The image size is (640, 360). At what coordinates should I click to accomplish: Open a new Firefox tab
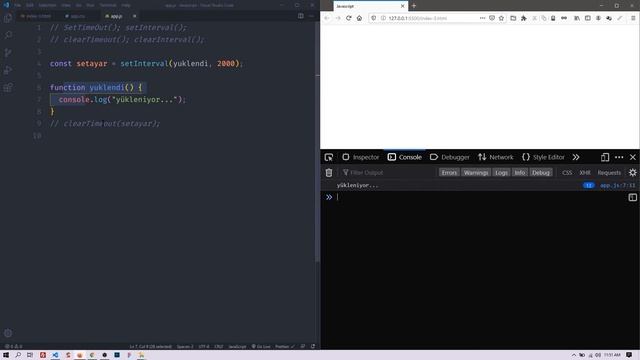(414, 6)
